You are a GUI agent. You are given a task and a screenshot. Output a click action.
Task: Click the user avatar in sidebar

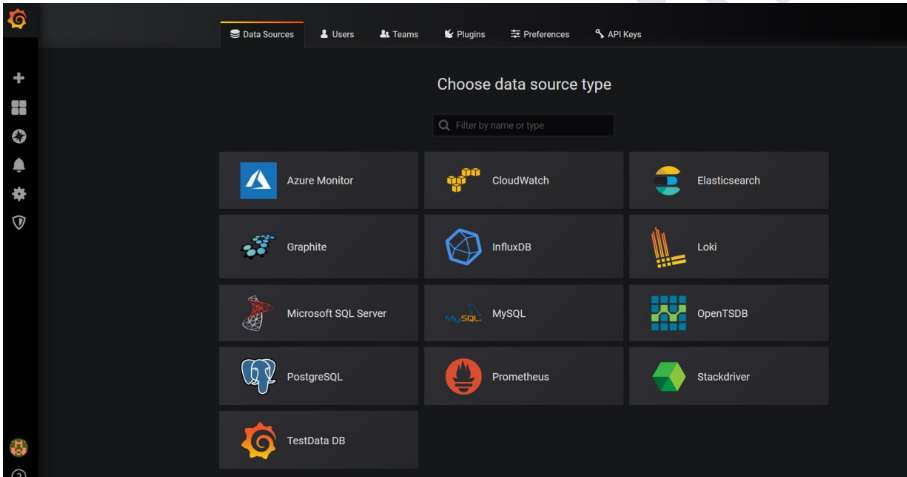click(x=19, y=448)
